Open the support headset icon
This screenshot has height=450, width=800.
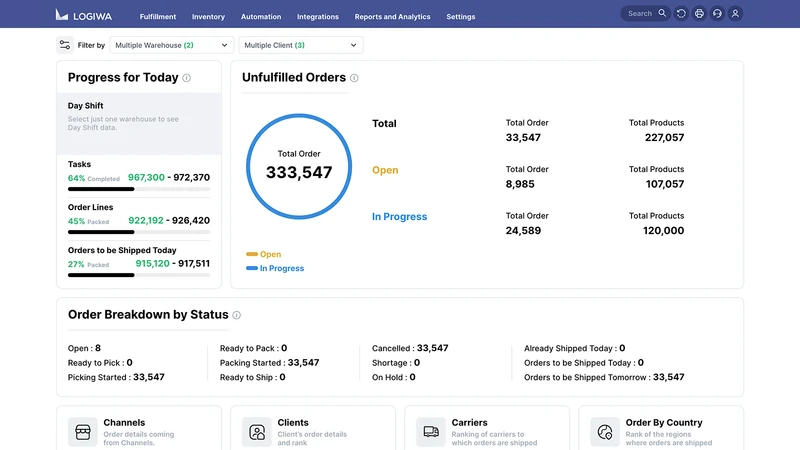coord(717,14)
